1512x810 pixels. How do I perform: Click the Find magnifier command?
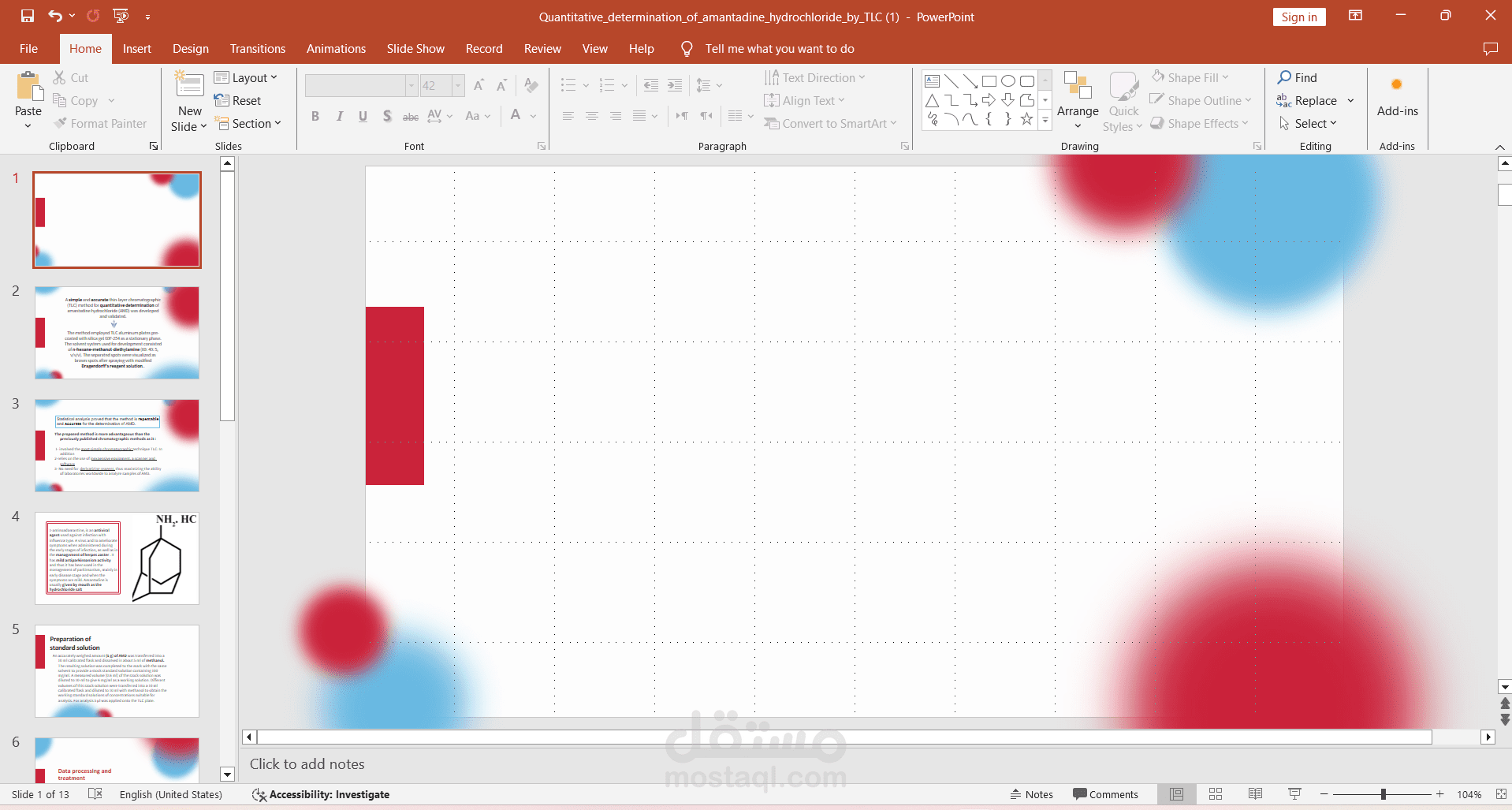pos(1298,77)
